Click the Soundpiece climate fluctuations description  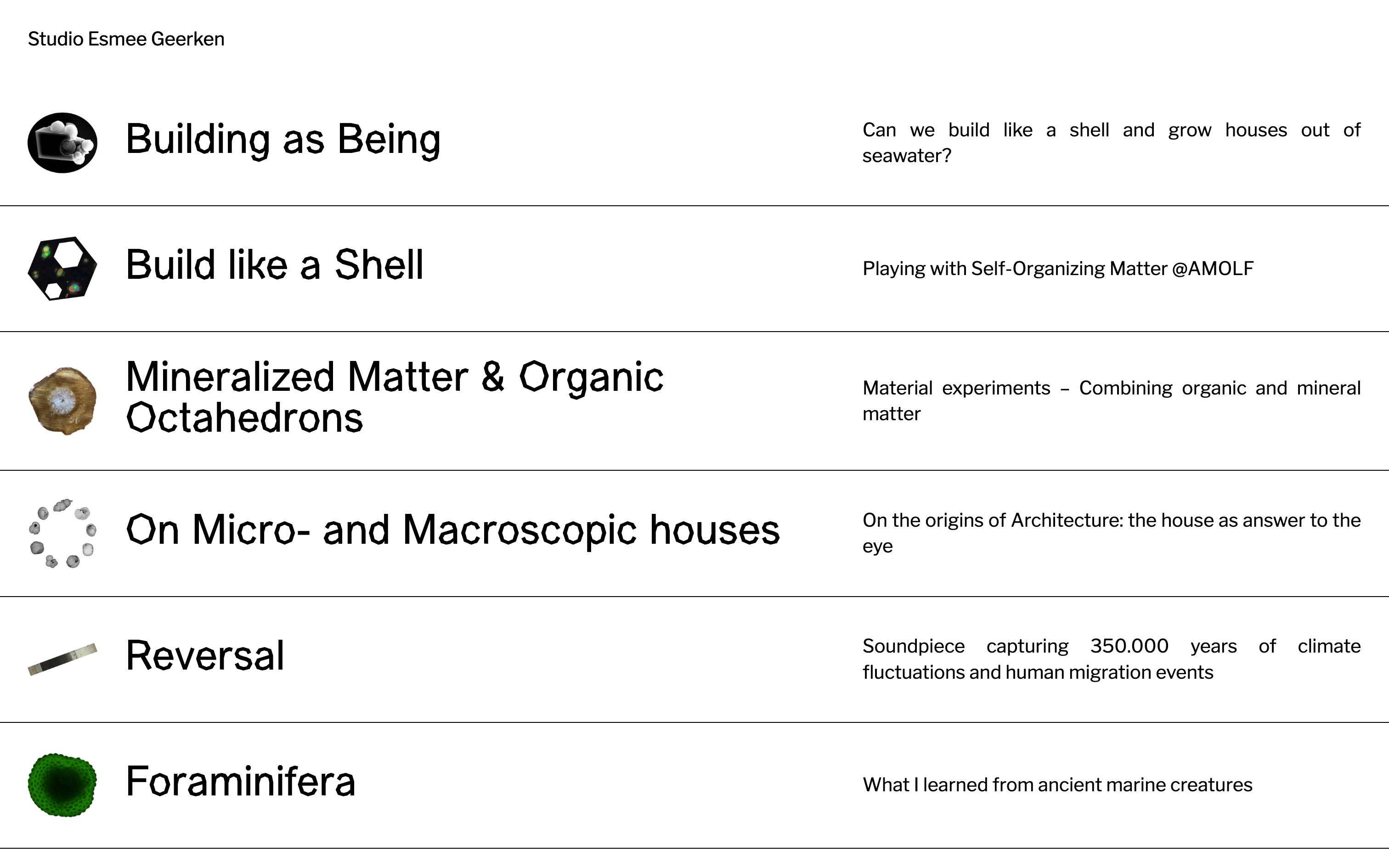tap(1111, 659)
